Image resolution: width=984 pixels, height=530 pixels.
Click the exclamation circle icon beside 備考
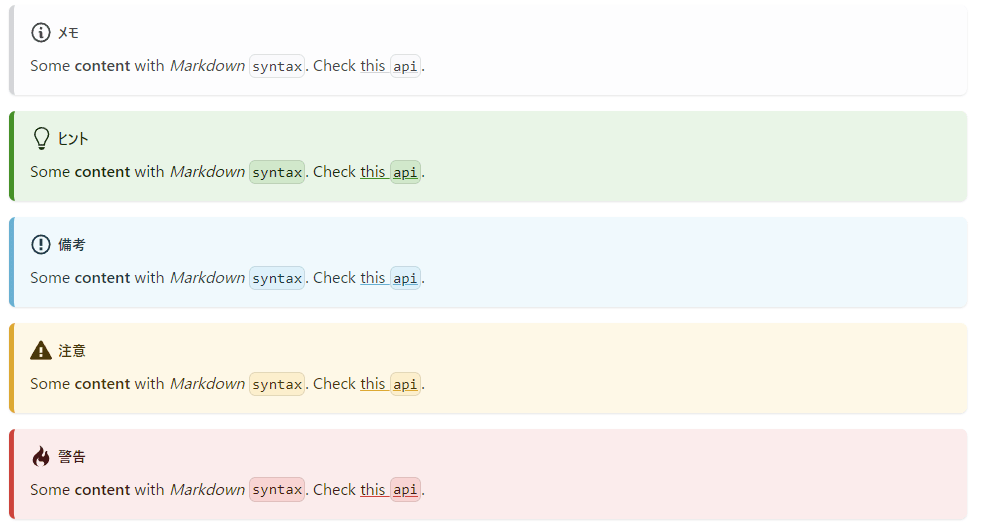[x=41, y=245]
